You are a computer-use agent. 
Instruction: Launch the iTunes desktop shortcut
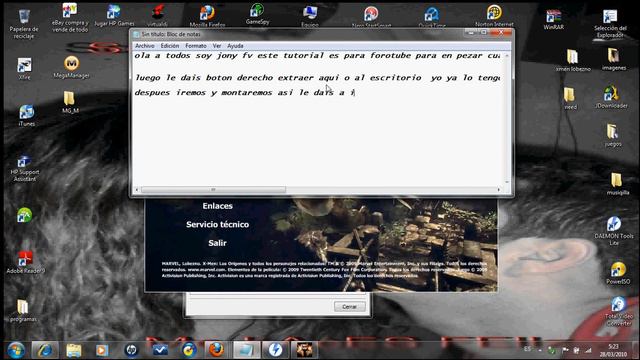pyautogui.click(x=27, y=116)
